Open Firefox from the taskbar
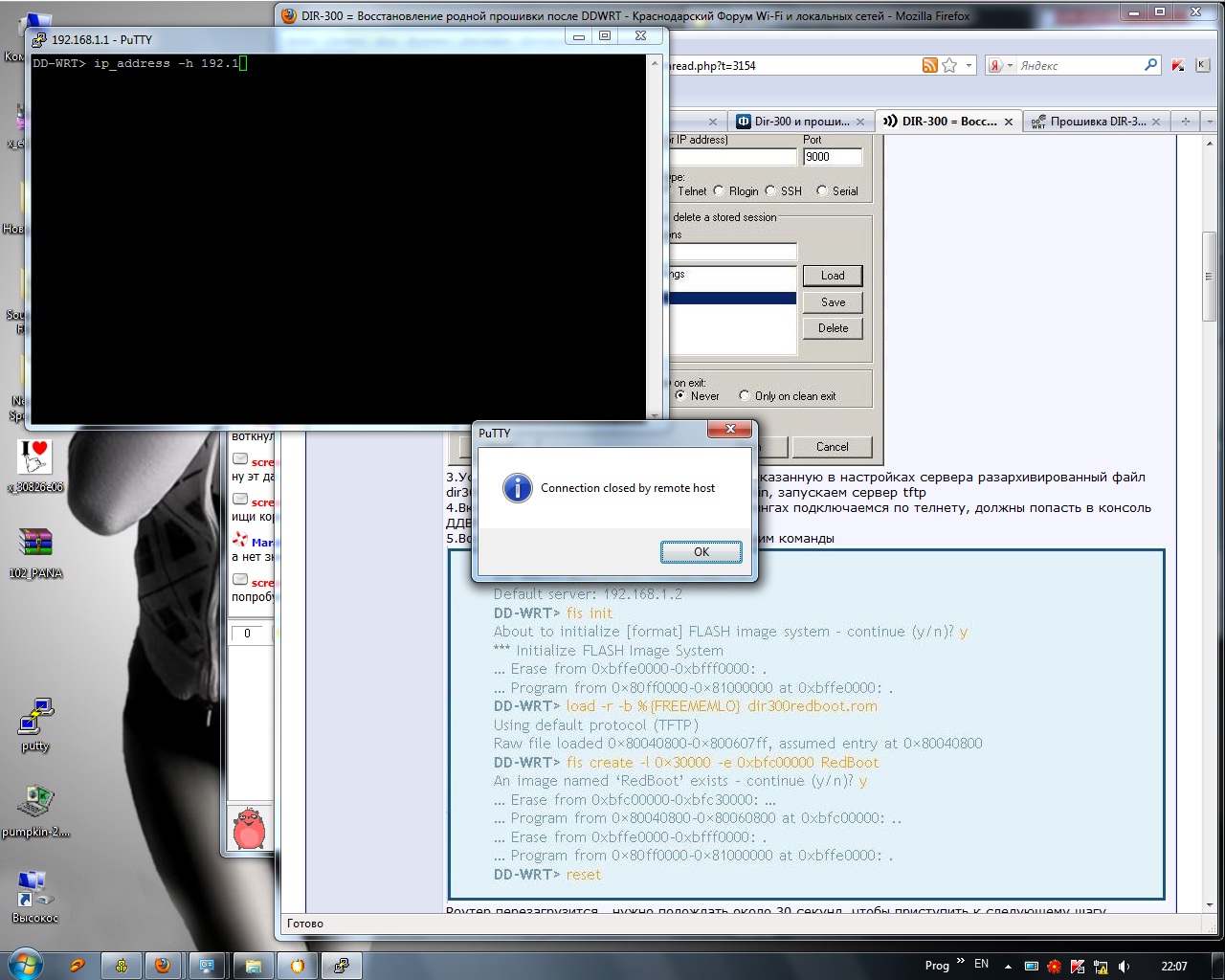The width and height of the screenshot is (1225, 980). coord(163,966)
